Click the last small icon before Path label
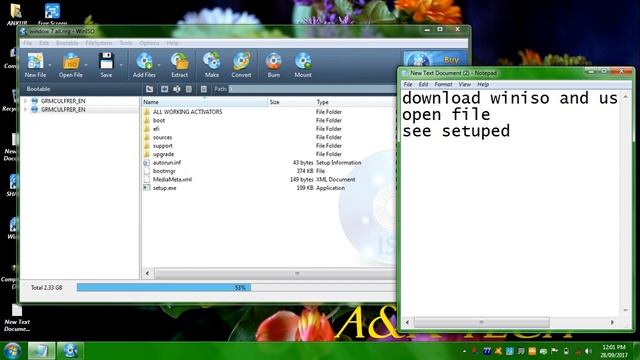 [x=204, y=89]
